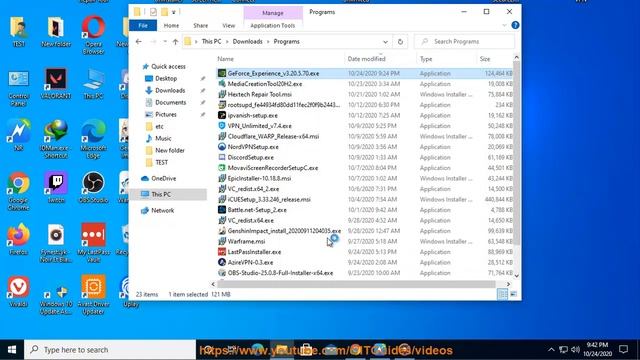Select Documents in the navigation pane

click(171, 102)
